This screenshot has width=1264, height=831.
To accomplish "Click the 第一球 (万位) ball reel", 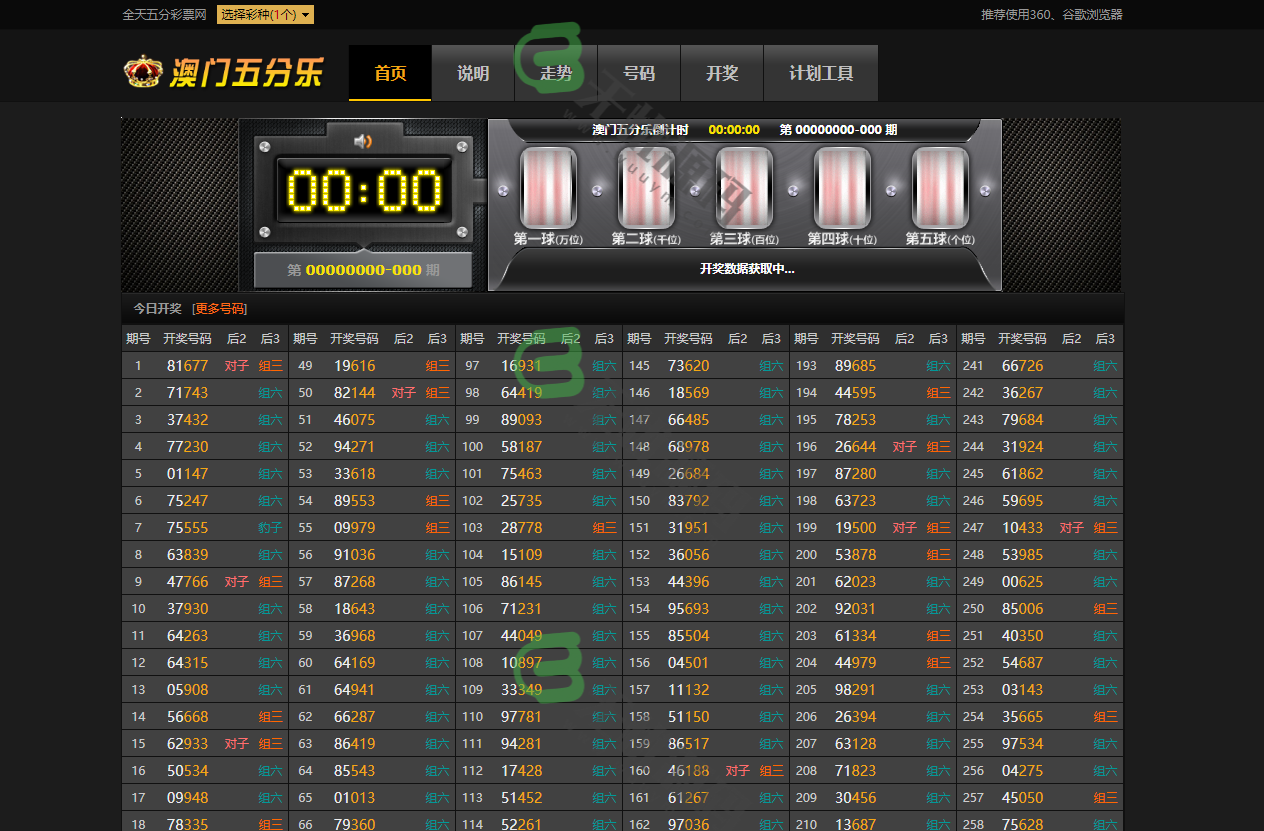I will [548, 188].
